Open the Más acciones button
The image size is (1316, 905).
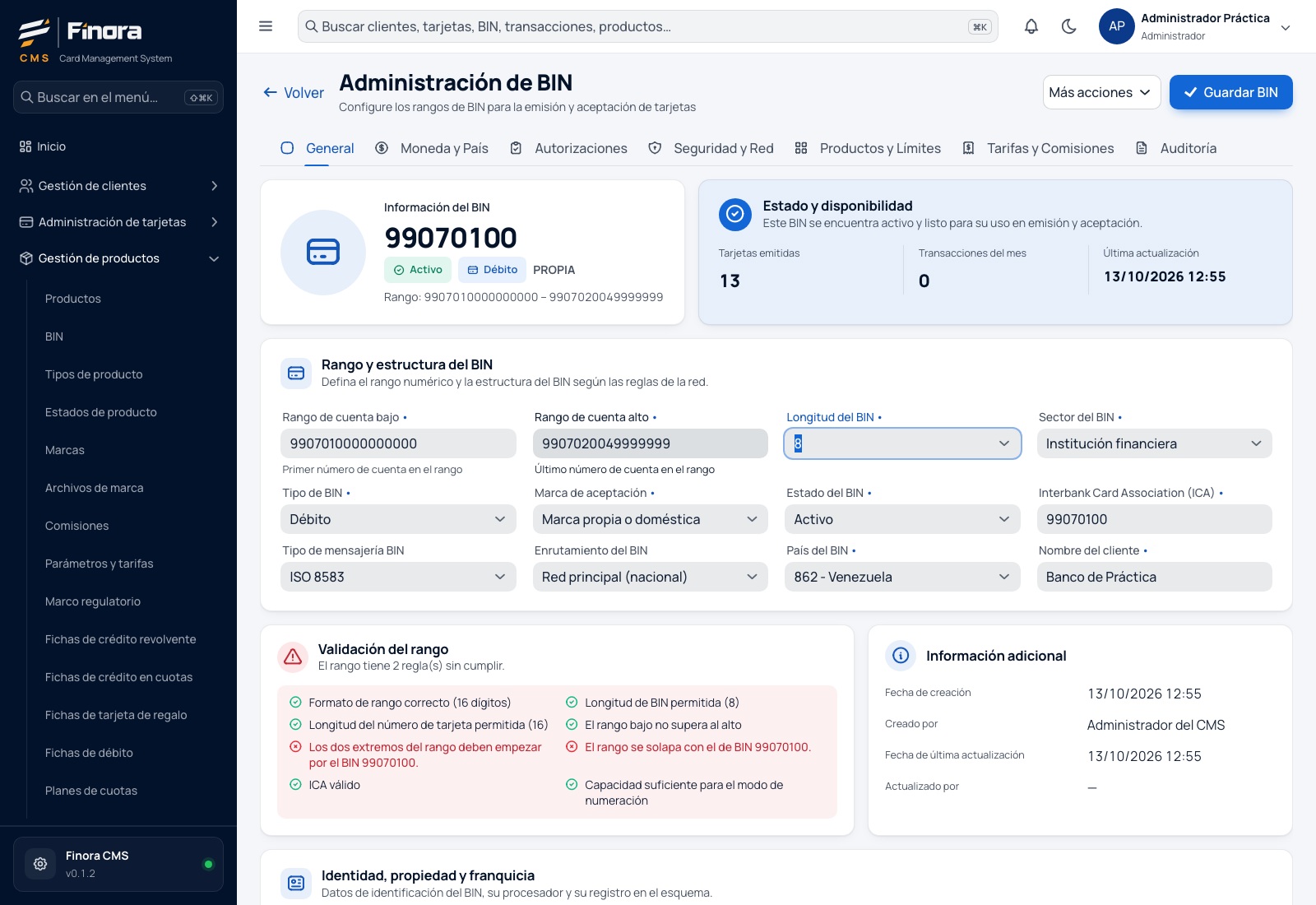click(1102, 92)
